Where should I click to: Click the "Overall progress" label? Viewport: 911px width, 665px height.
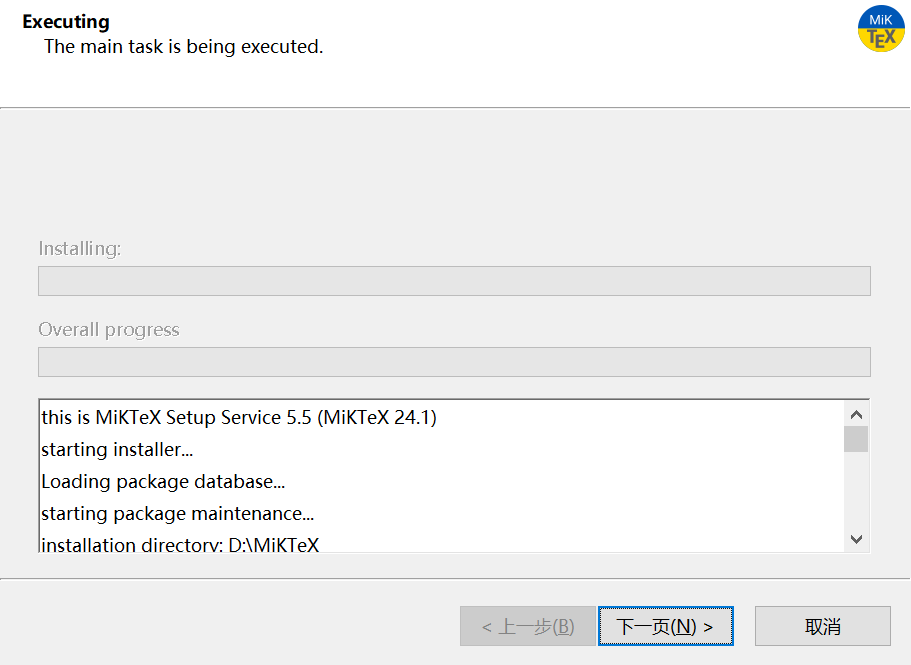pos(109,329)
